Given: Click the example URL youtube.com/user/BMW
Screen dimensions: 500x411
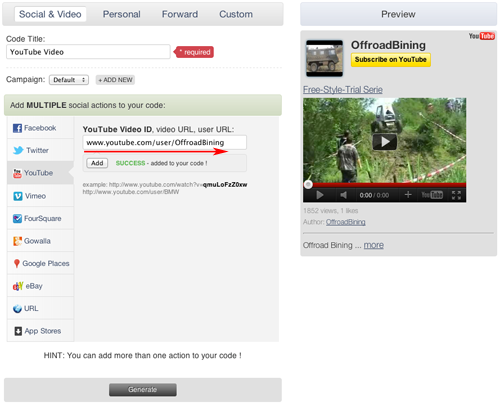Looking at the screenshot, I should pos(131,192).
